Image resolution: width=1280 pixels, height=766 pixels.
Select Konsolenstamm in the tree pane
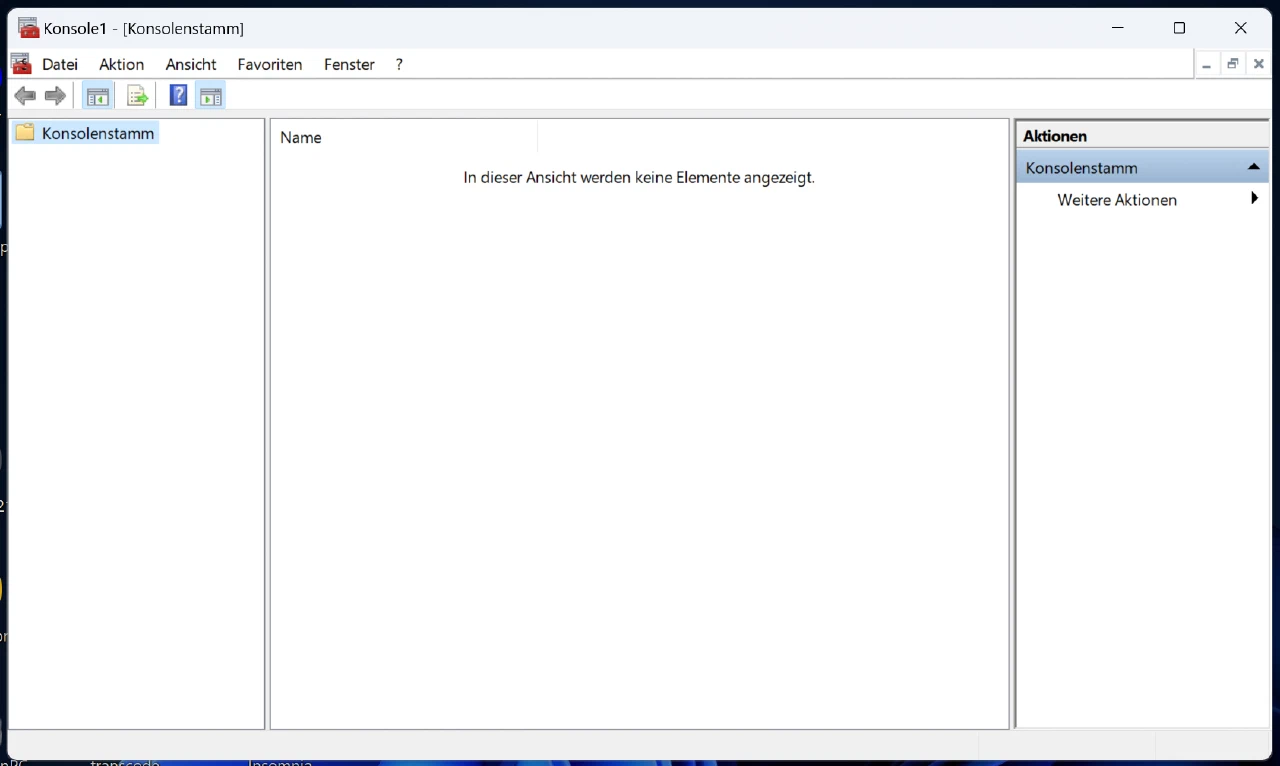98,133
